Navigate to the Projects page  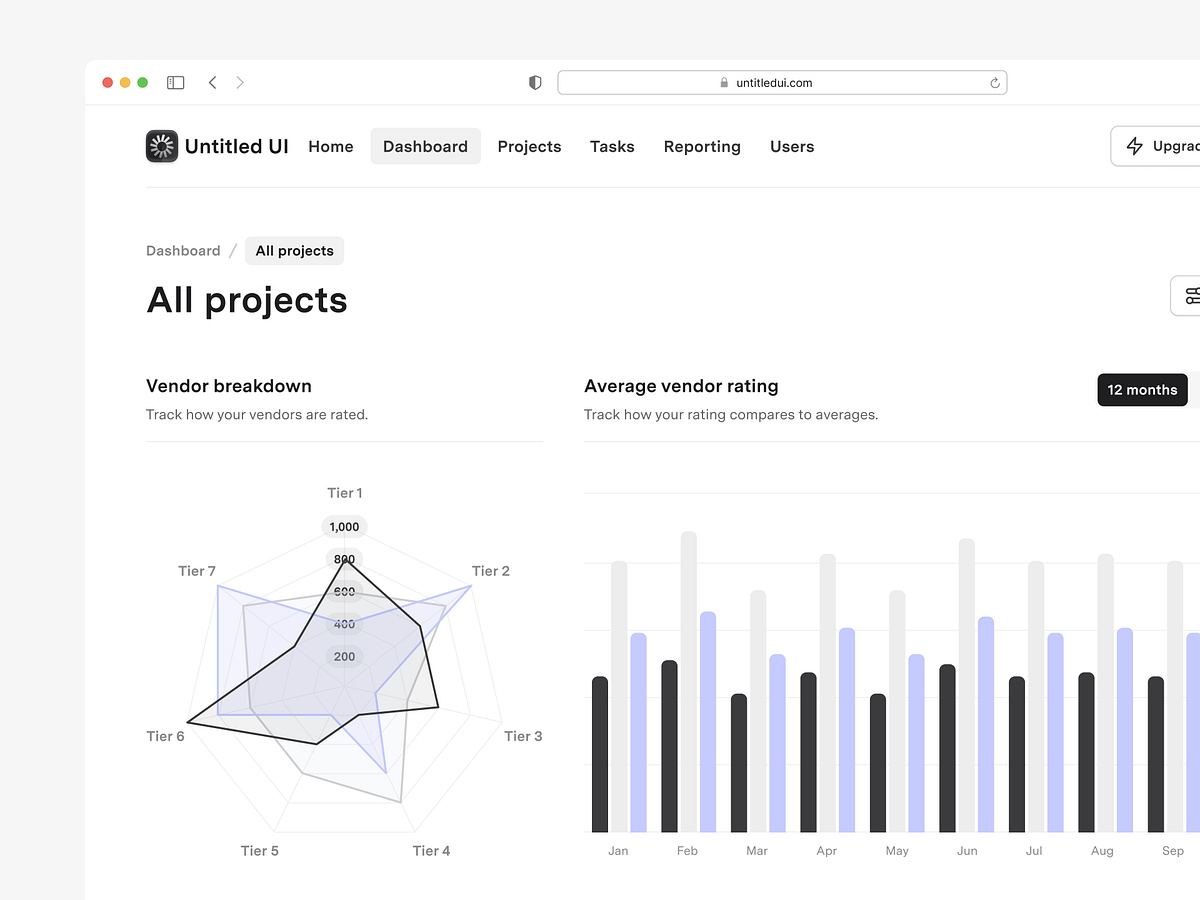click(x=529, y=146)
